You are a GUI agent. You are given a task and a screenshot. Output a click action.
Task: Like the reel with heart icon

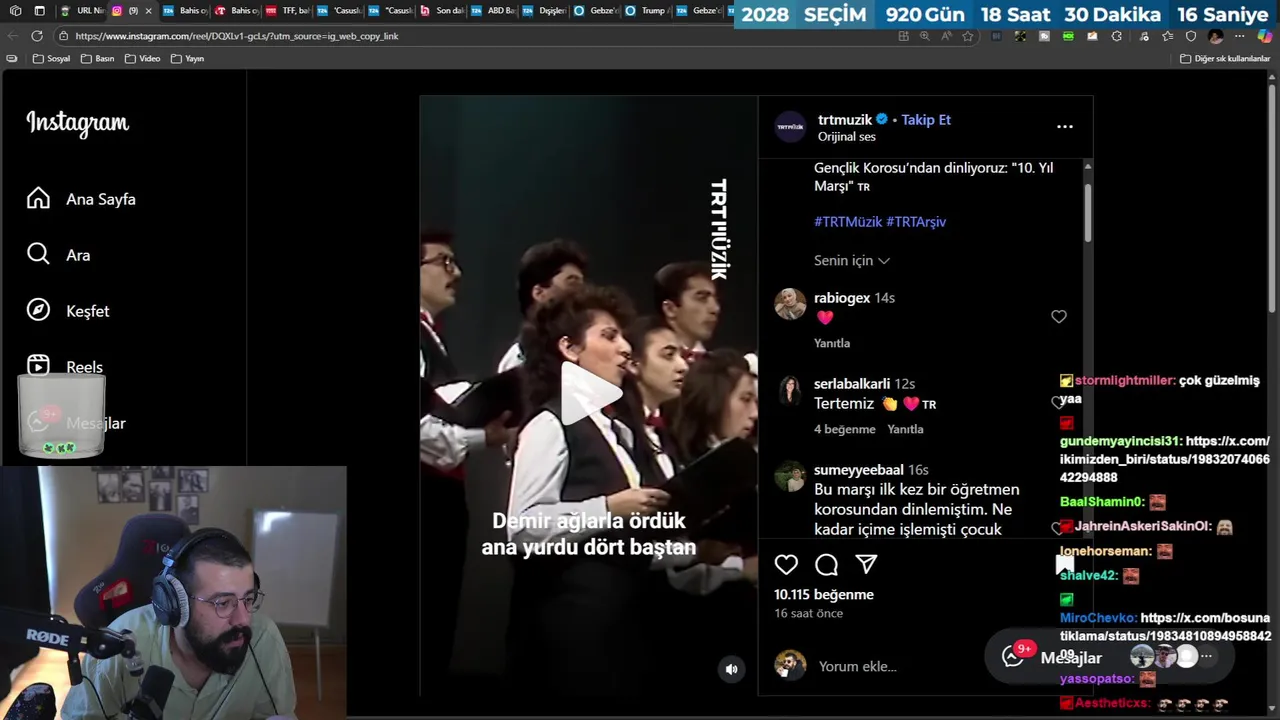click(x=786, y=565)
